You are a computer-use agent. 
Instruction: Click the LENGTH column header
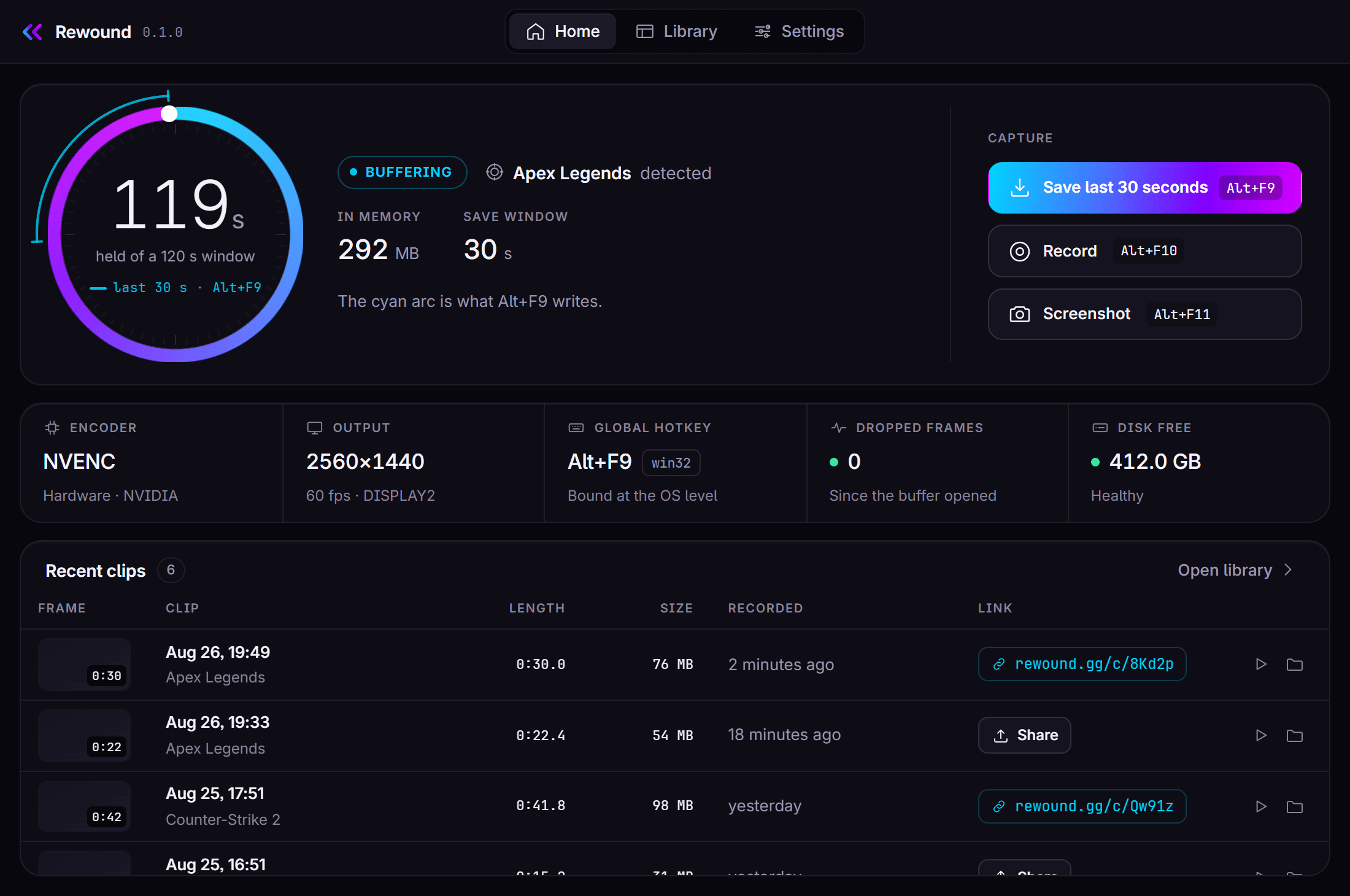(x=537, y=608)
